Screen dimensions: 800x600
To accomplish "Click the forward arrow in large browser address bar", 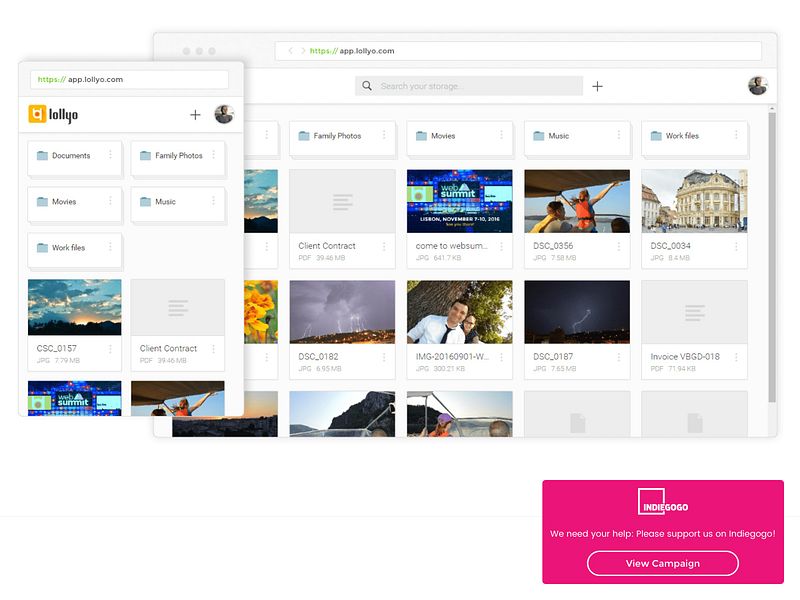I will (303, 51).
